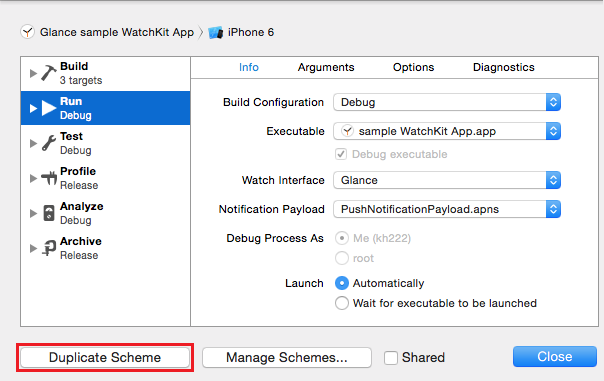This screenshot has width=604, height=381.
Task: Select the Archive clamp icon
Action: tap(49, 248)
